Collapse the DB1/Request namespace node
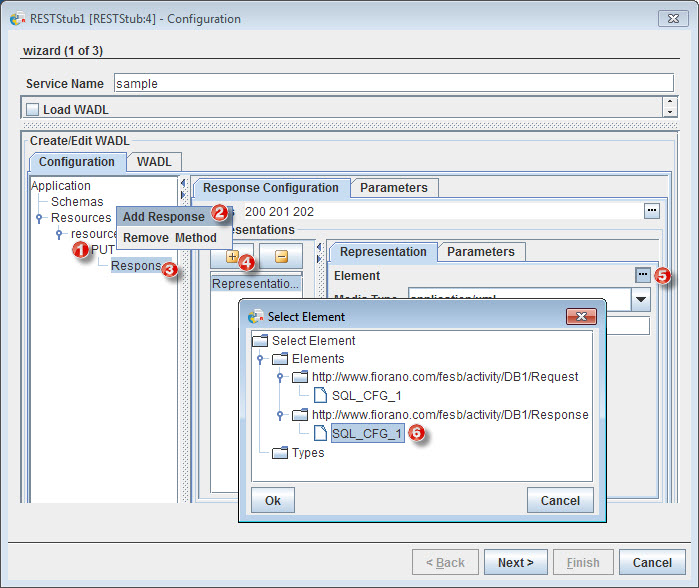The width and height of the screenshot is (699, 588). [x=280, y=377]
